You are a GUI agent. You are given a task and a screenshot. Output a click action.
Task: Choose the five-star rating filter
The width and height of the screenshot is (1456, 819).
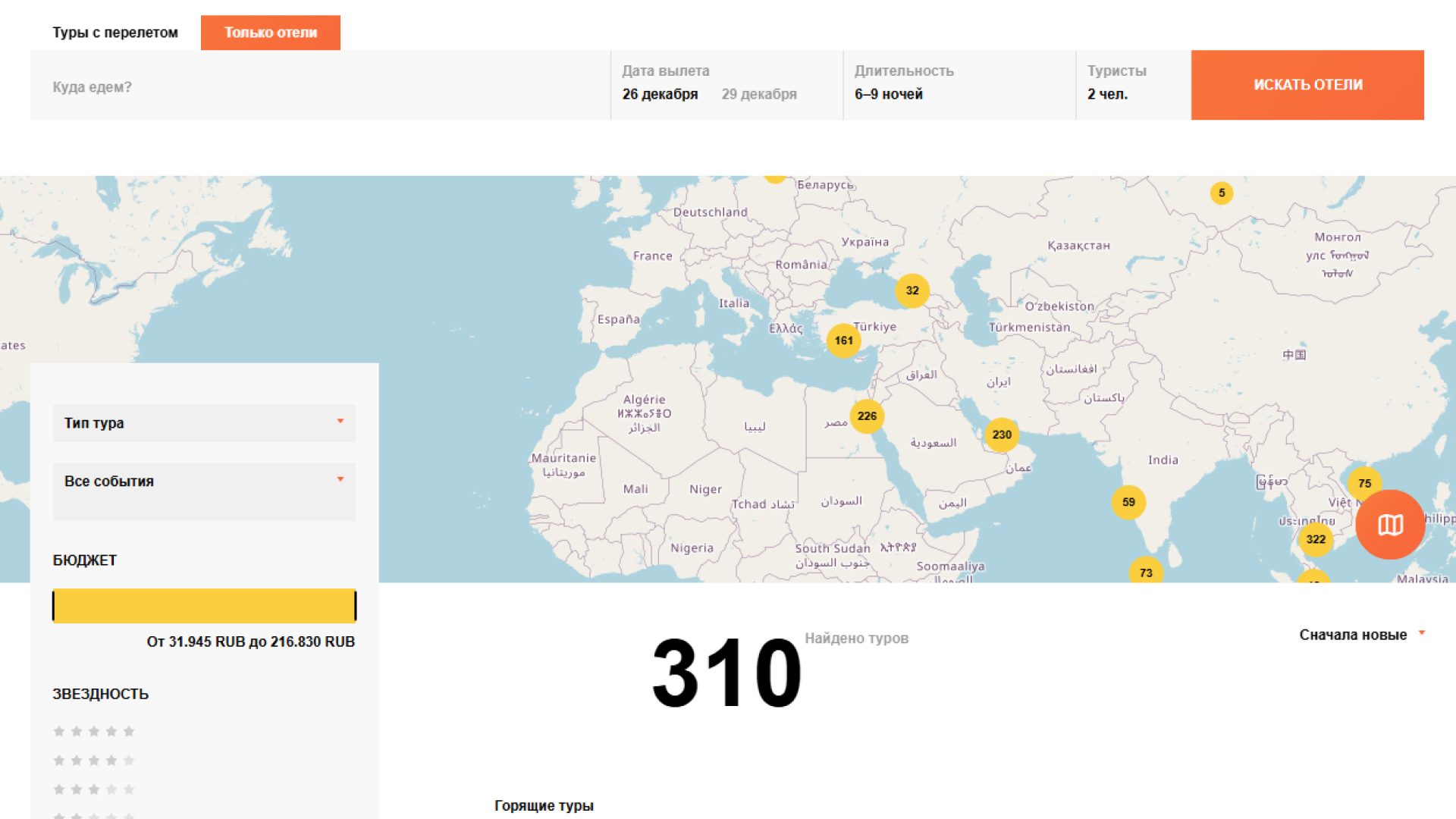click(x=94, y=732)
